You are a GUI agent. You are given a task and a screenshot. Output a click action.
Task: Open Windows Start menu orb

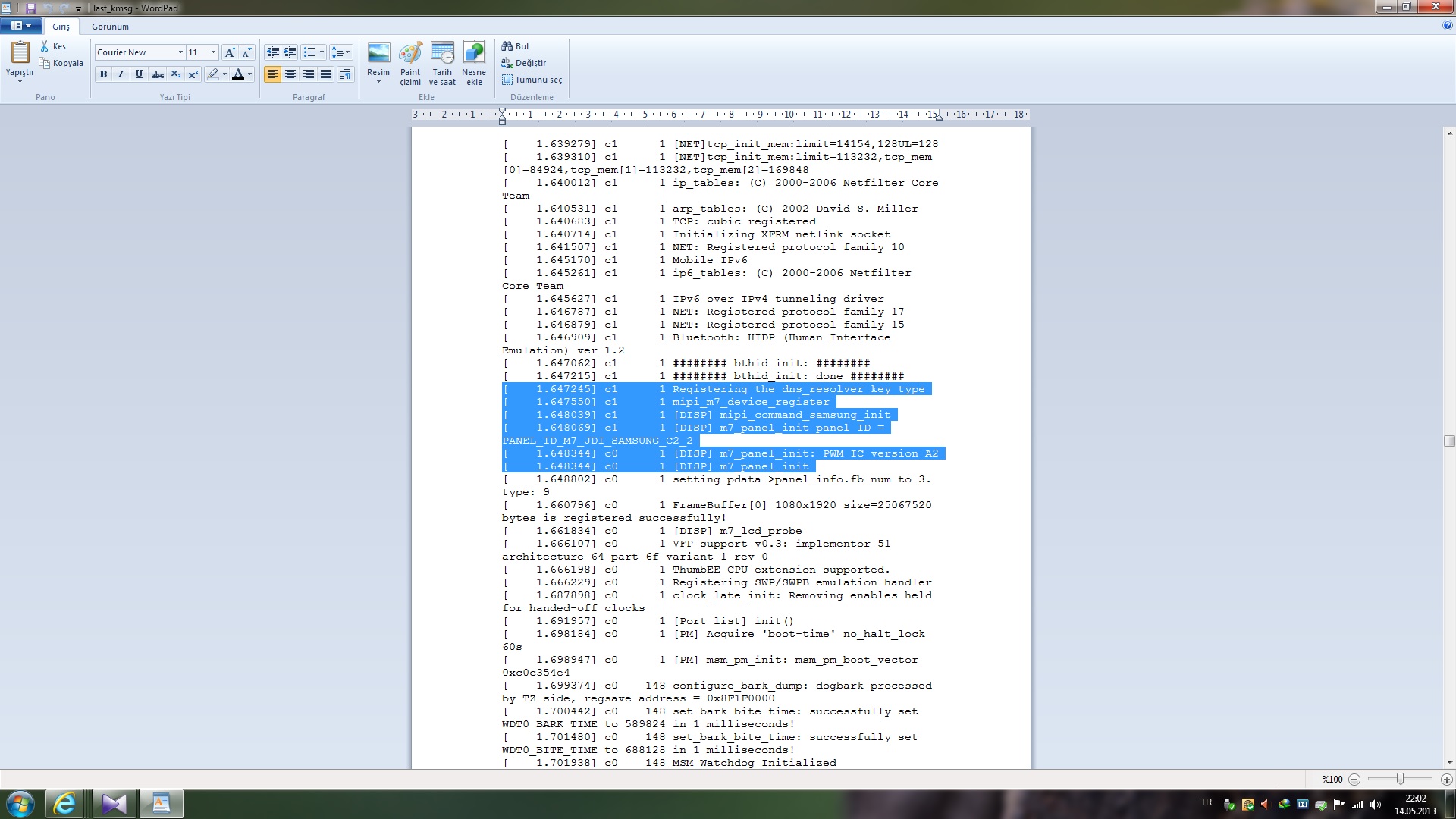click(20, 804)
